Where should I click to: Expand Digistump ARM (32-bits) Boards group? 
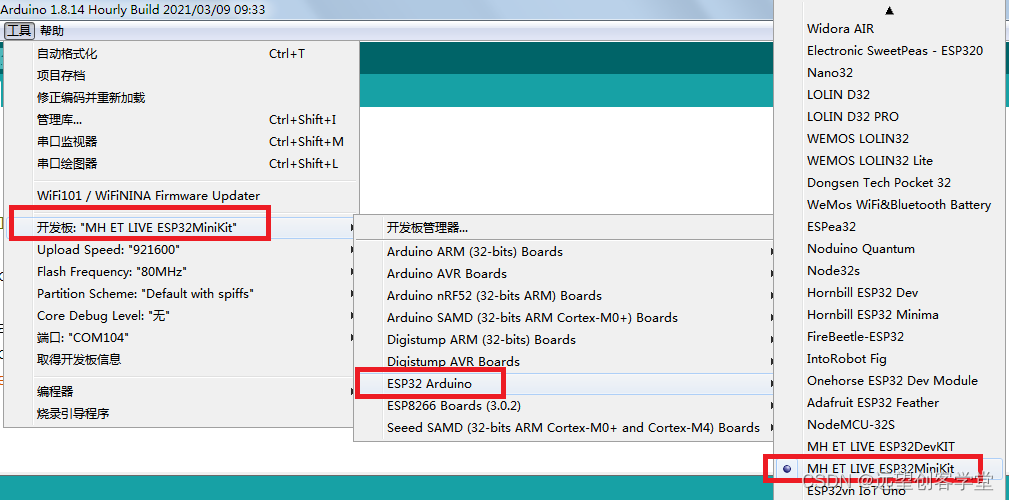pyautogui.click(x=565, y=339)
